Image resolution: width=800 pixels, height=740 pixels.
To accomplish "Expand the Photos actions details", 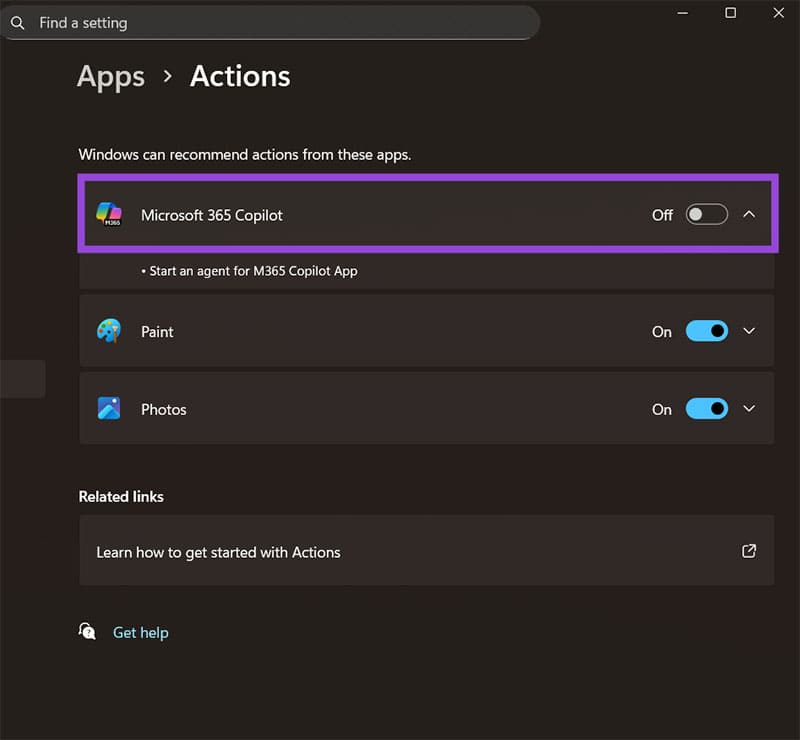I will pyautogui.click(x=750, y=408).
